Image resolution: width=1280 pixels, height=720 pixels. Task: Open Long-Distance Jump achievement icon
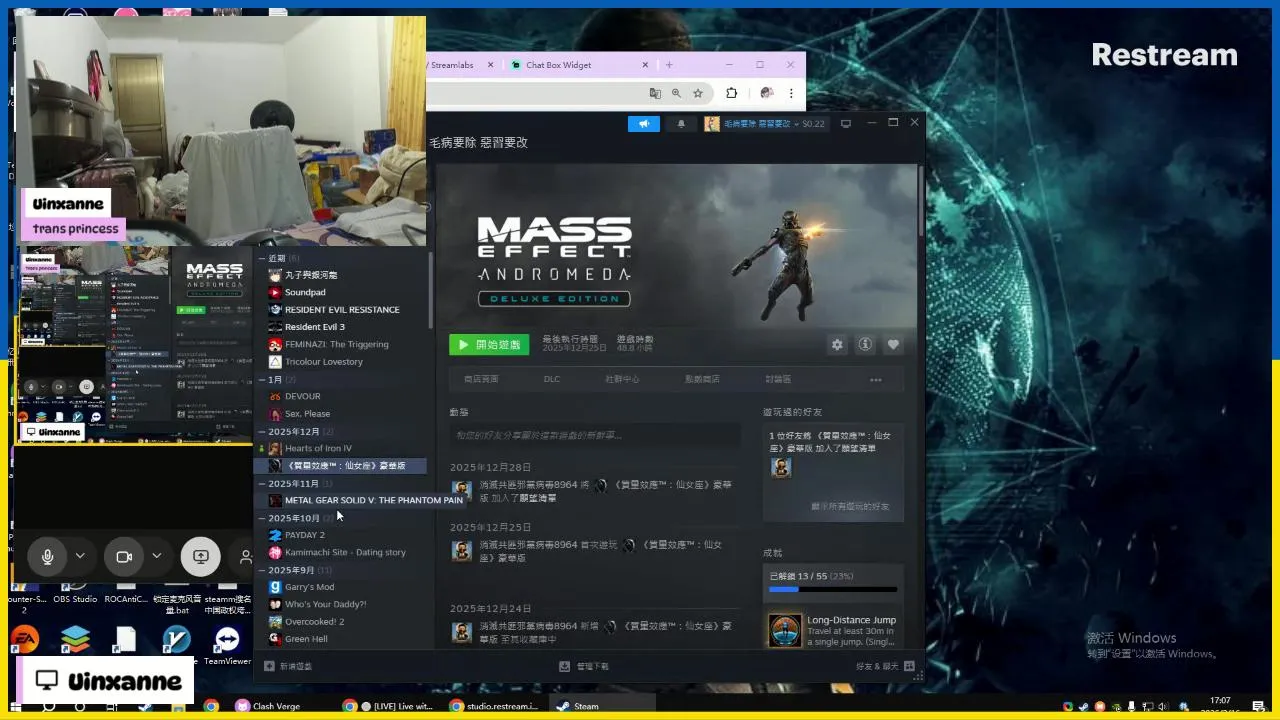click(x=785, y=630)
